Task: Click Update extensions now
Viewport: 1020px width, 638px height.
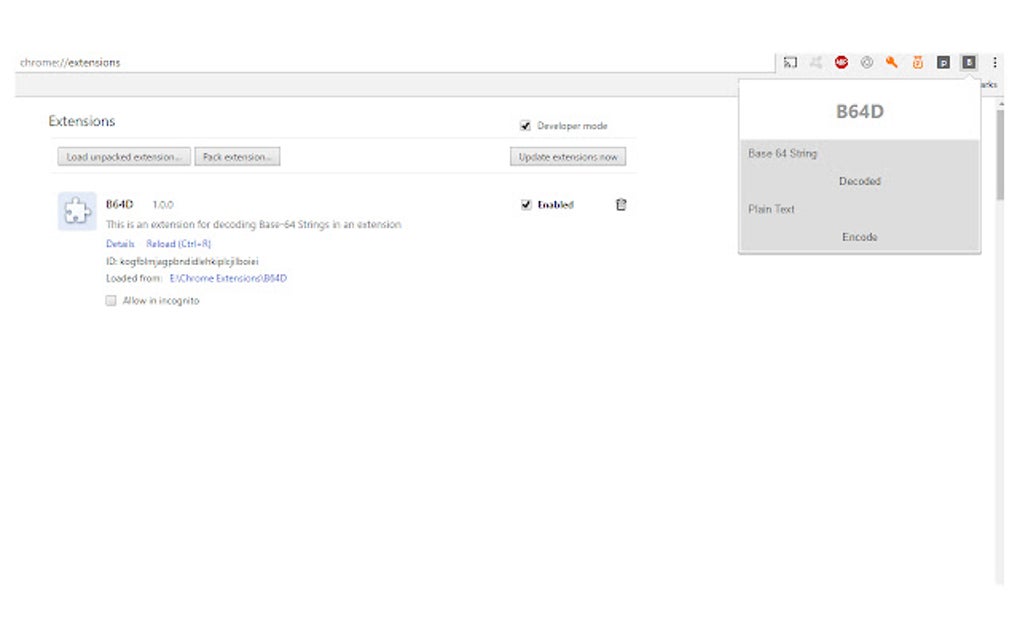Action: coord(568,156)
